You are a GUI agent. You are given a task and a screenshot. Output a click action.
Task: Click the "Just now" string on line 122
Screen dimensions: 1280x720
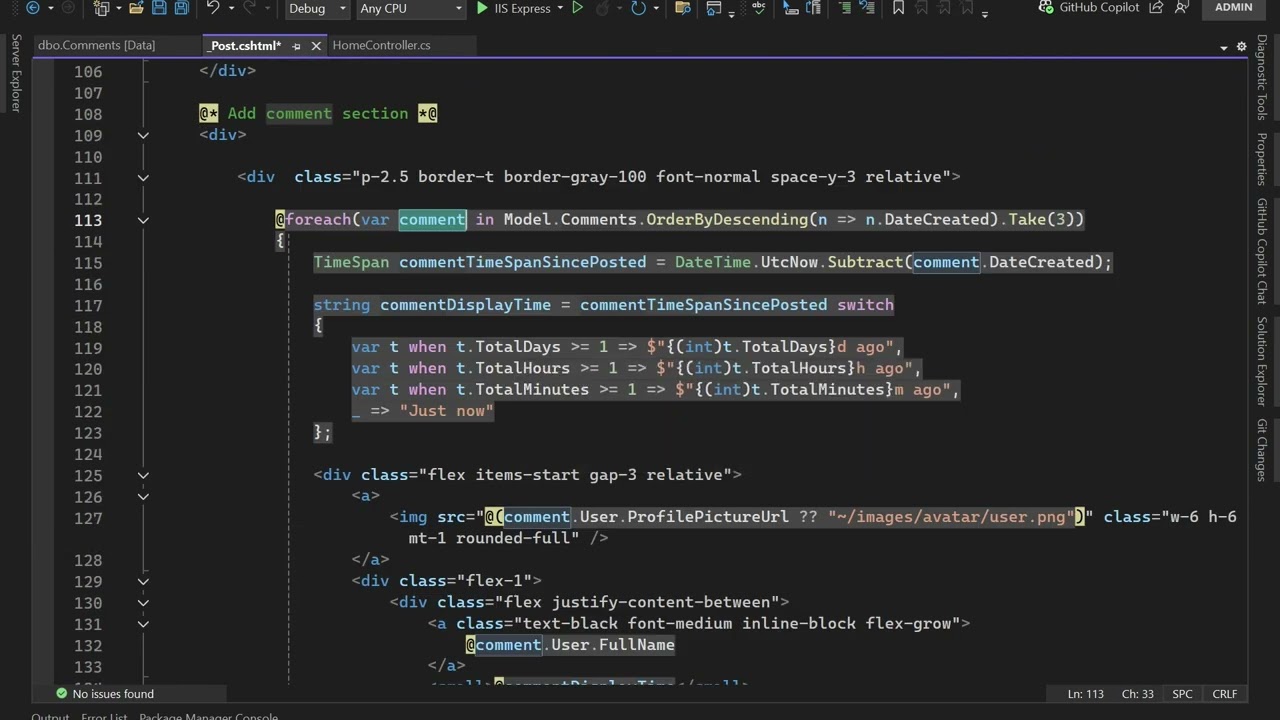pos(446,411)
